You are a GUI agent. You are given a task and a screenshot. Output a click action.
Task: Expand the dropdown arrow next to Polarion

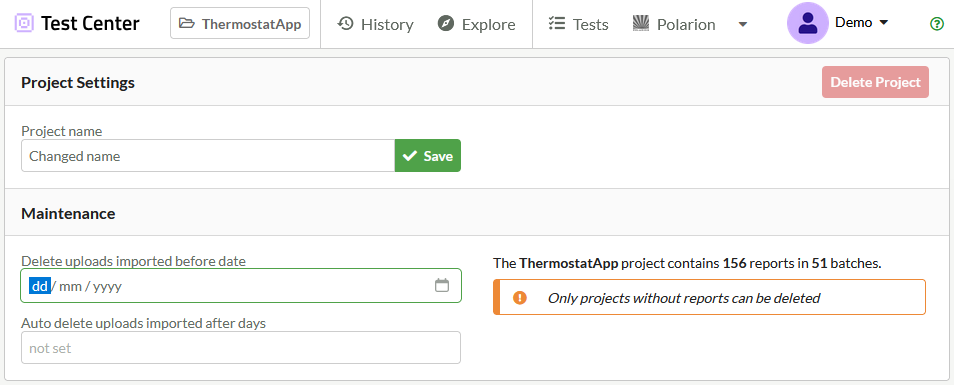(742, 24)
